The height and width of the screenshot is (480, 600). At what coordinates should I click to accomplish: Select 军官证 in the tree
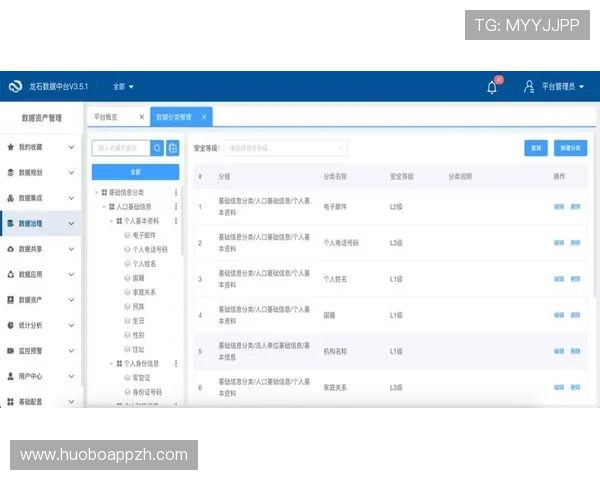pos(141,378)
